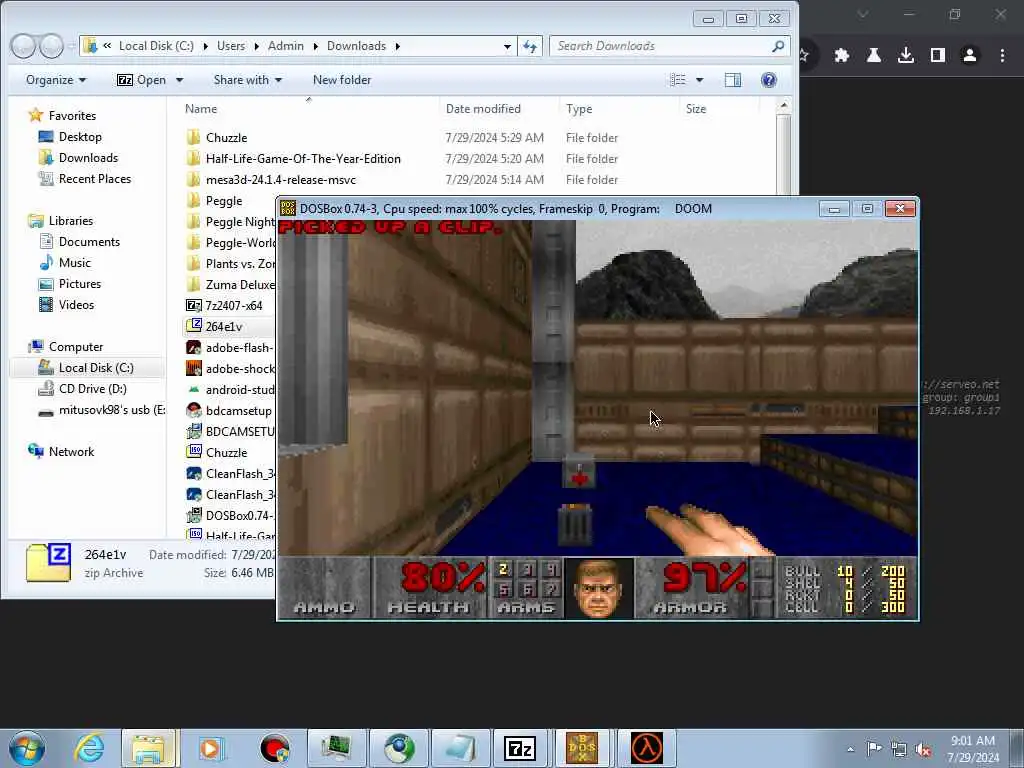Click the Explorer back arrow
This screenshot has height=768, width=1024.
[23, 46]
